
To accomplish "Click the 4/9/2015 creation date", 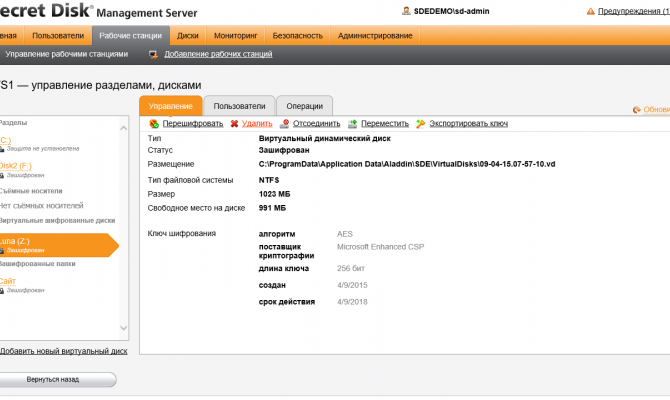I will tap(352, 285).
